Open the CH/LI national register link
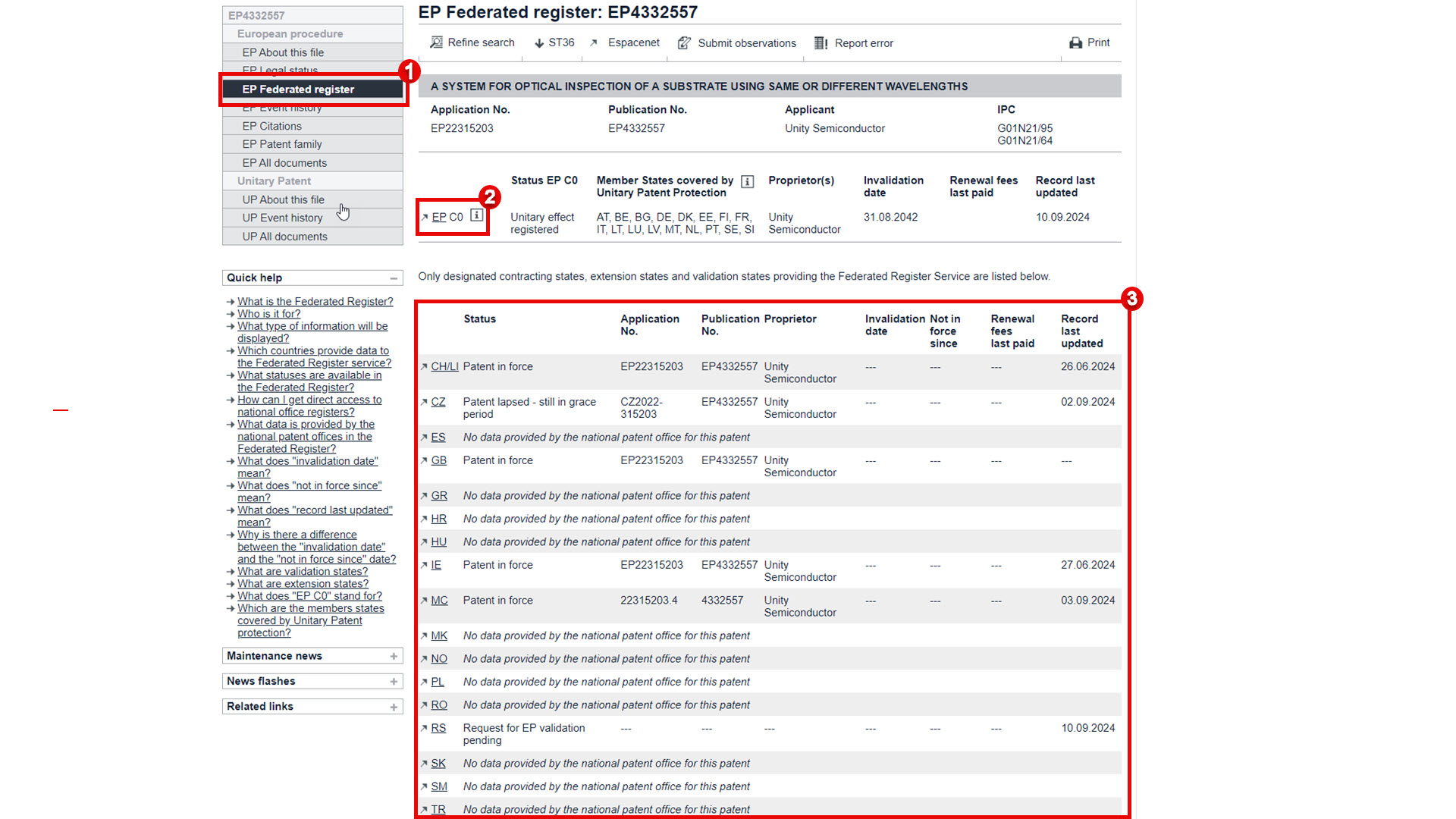 coord(444,366)
